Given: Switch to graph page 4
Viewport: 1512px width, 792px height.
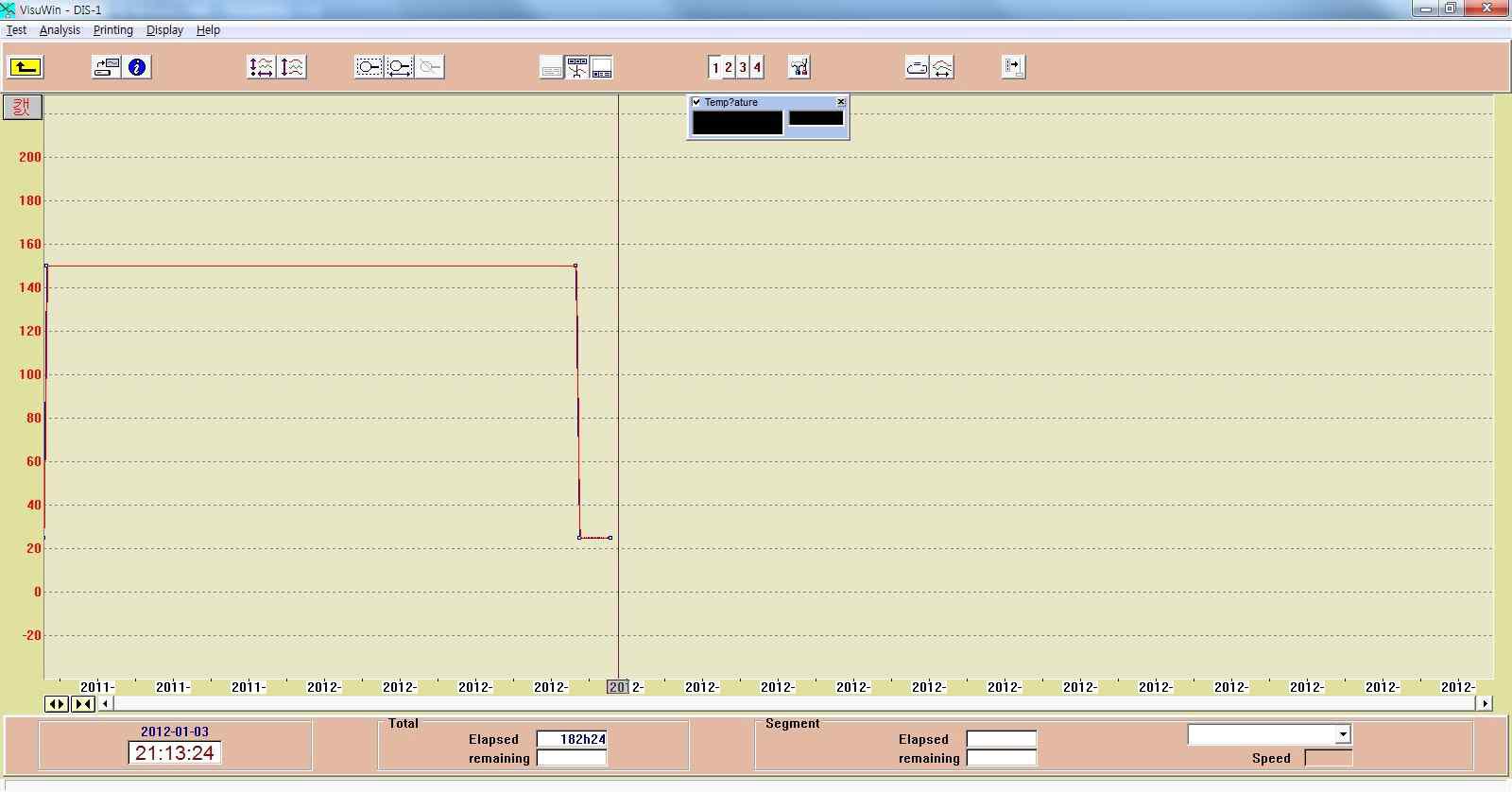Looking at the screenshot, I should (x=756, y=67).
